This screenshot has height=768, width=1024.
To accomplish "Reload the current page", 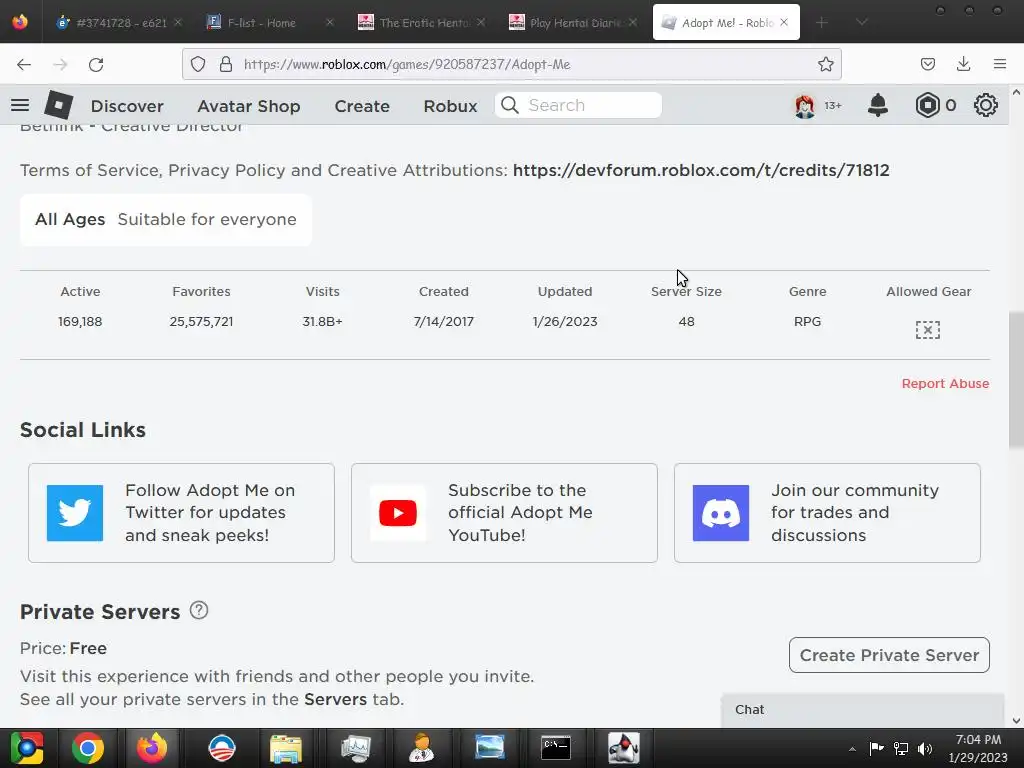I will 96,64.
